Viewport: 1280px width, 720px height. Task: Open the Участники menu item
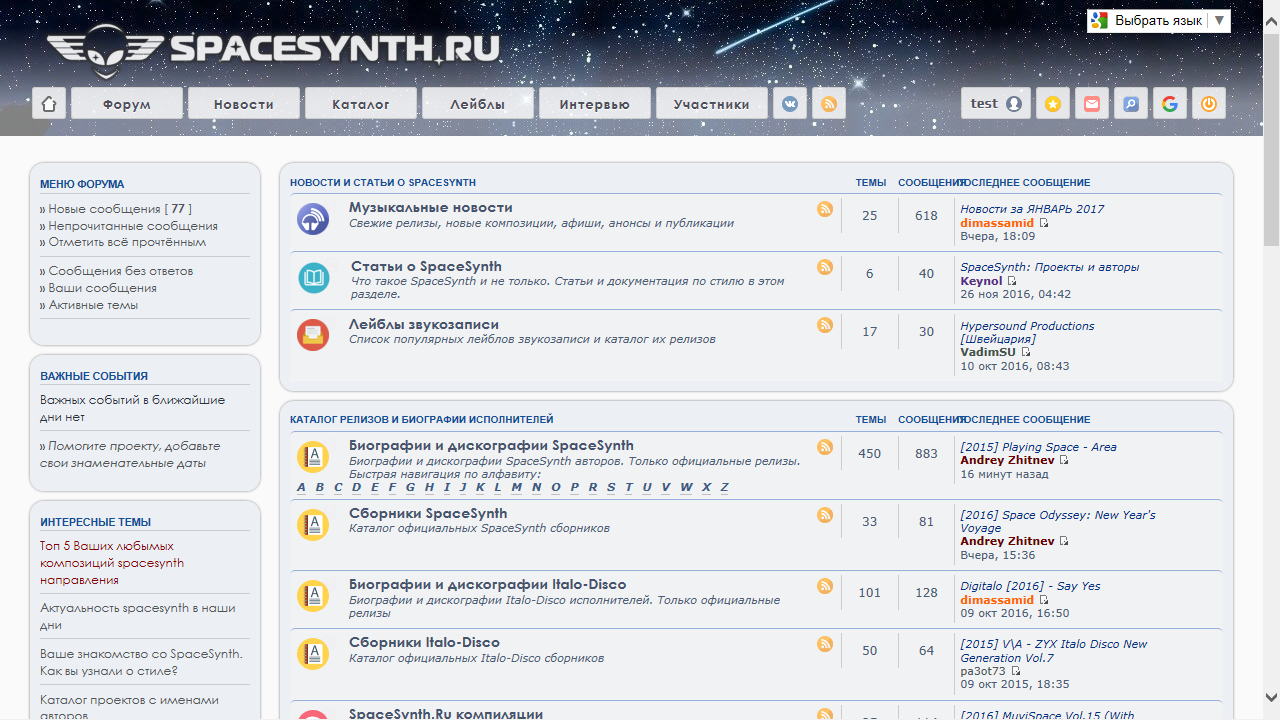coord(712,103)
